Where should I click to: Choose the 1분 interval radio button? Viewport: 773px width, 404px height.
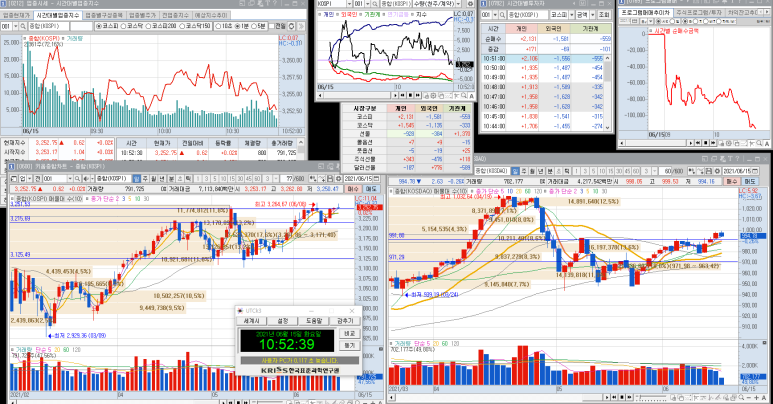click(x=237, y=26)
